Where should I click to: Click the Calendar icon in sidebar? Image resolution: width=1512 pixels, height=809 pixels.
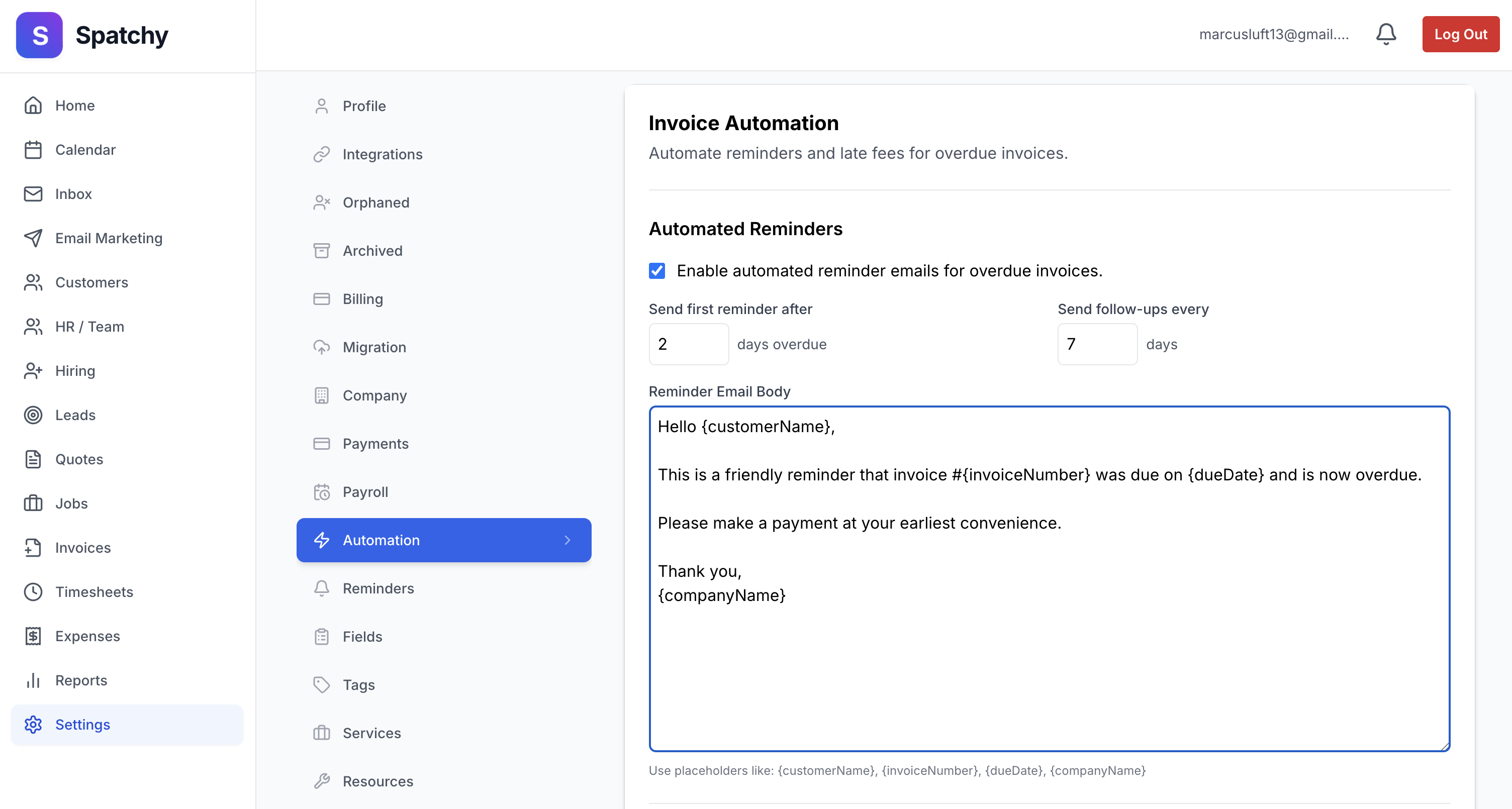(34, 150)
